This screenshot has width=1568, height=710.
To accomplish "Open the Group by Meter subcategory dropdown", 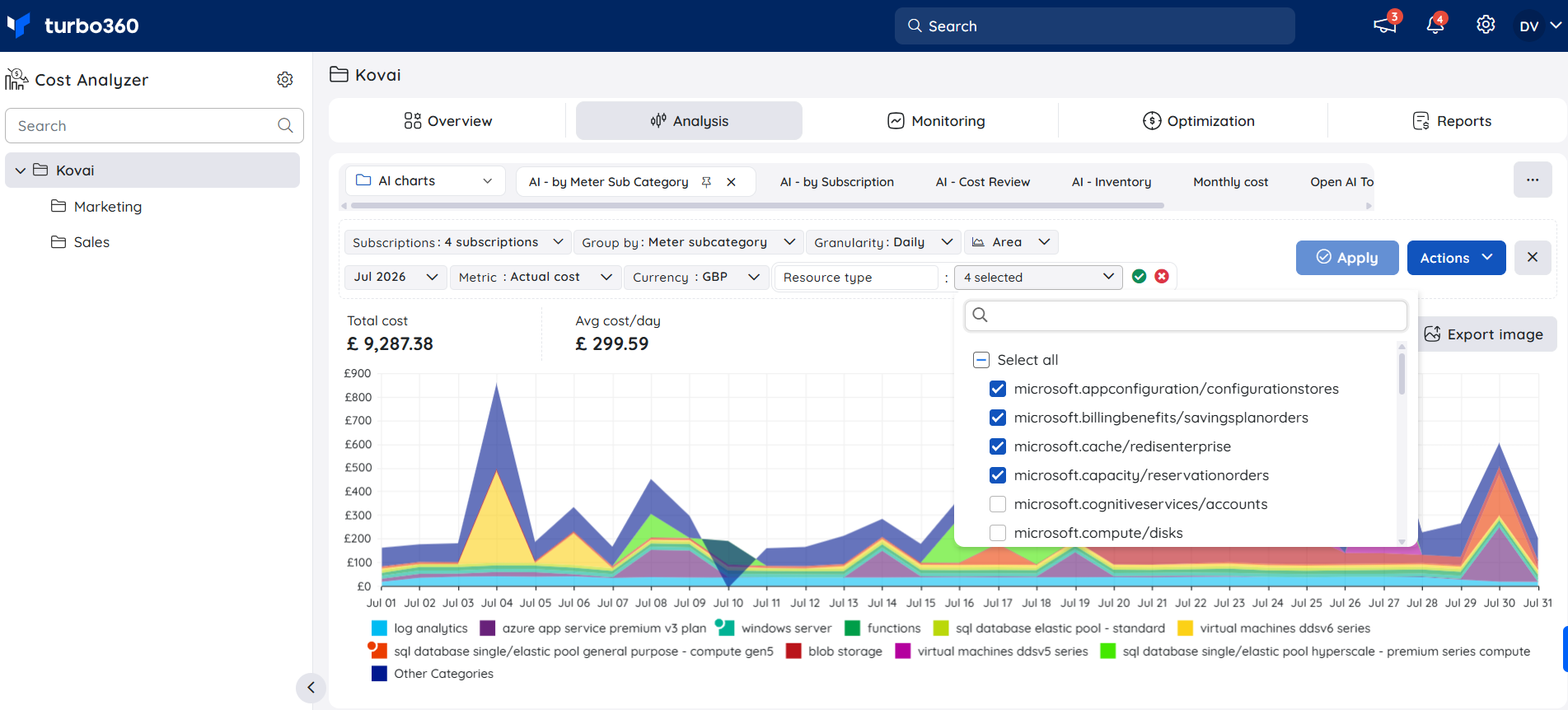I will [x=688, y=242].
